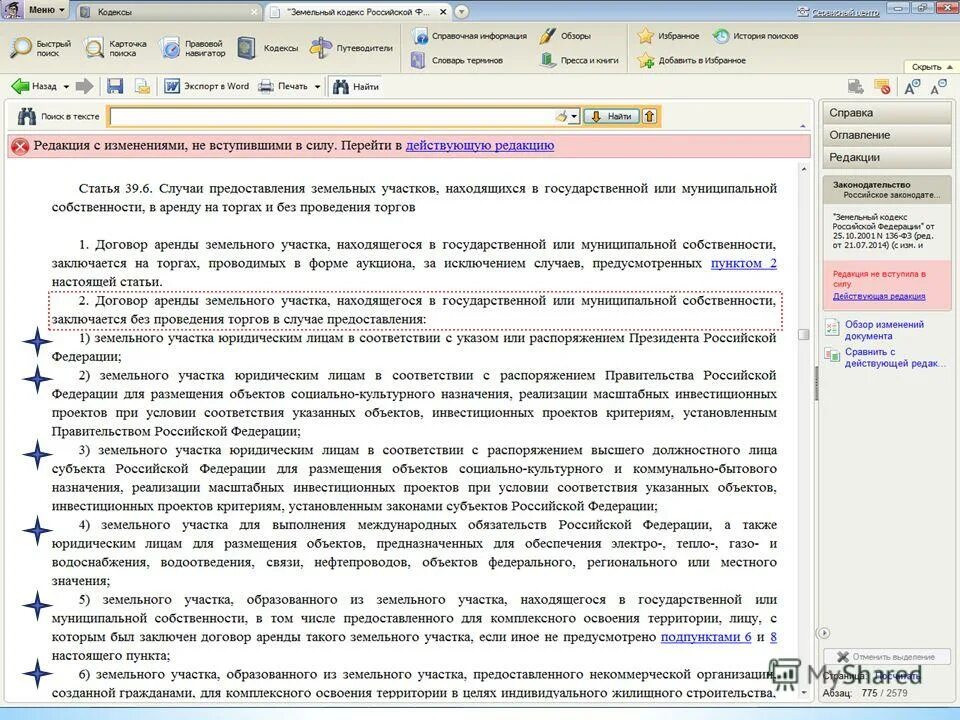960x720 pixels.
Task: Click inside the Поиск в тексте field
Action: click(330, 116)
